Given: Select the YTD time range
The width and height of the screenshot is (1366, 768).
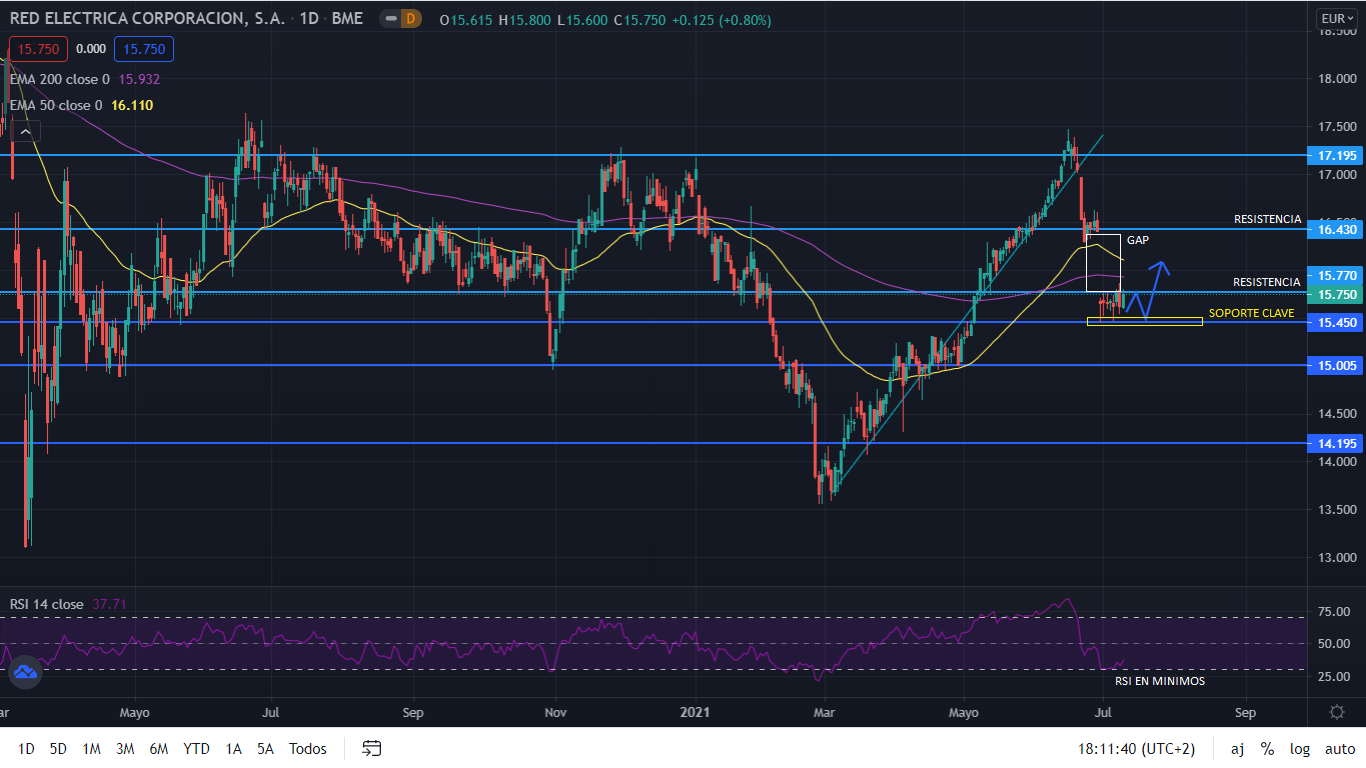Looking at the screenshot, I should (196, 748).
